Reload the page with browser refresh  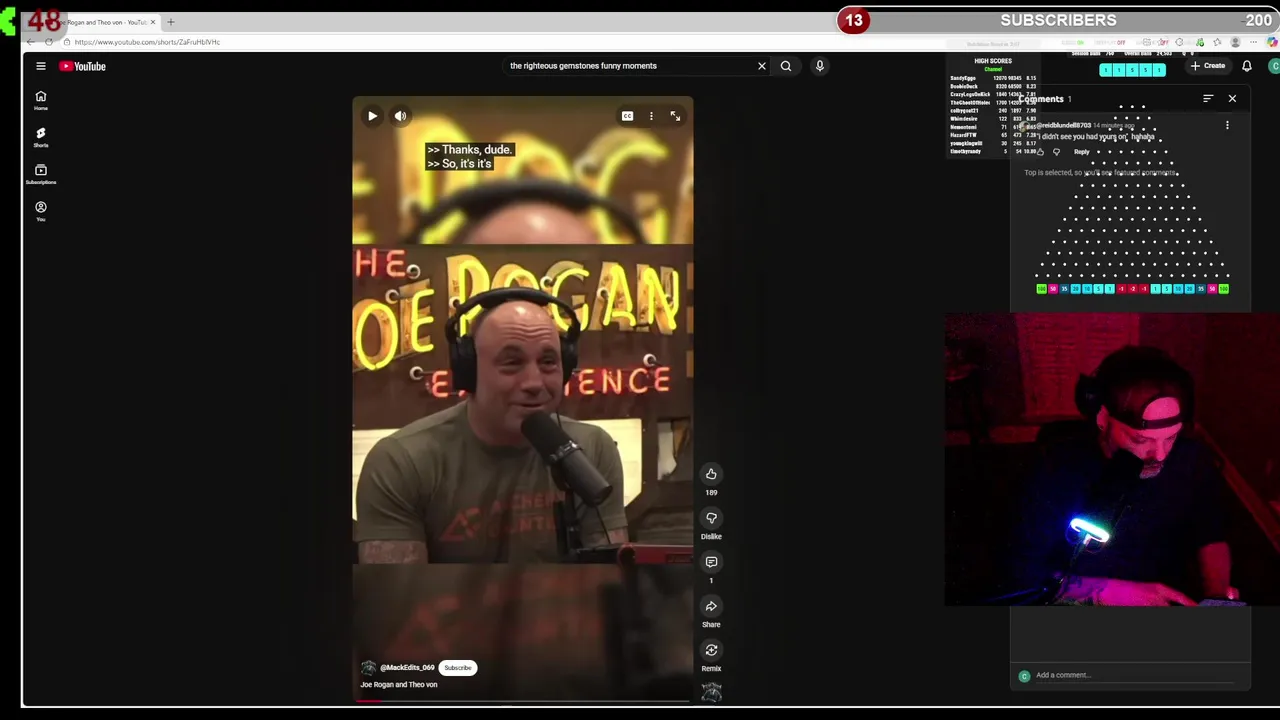coord(48,42)
